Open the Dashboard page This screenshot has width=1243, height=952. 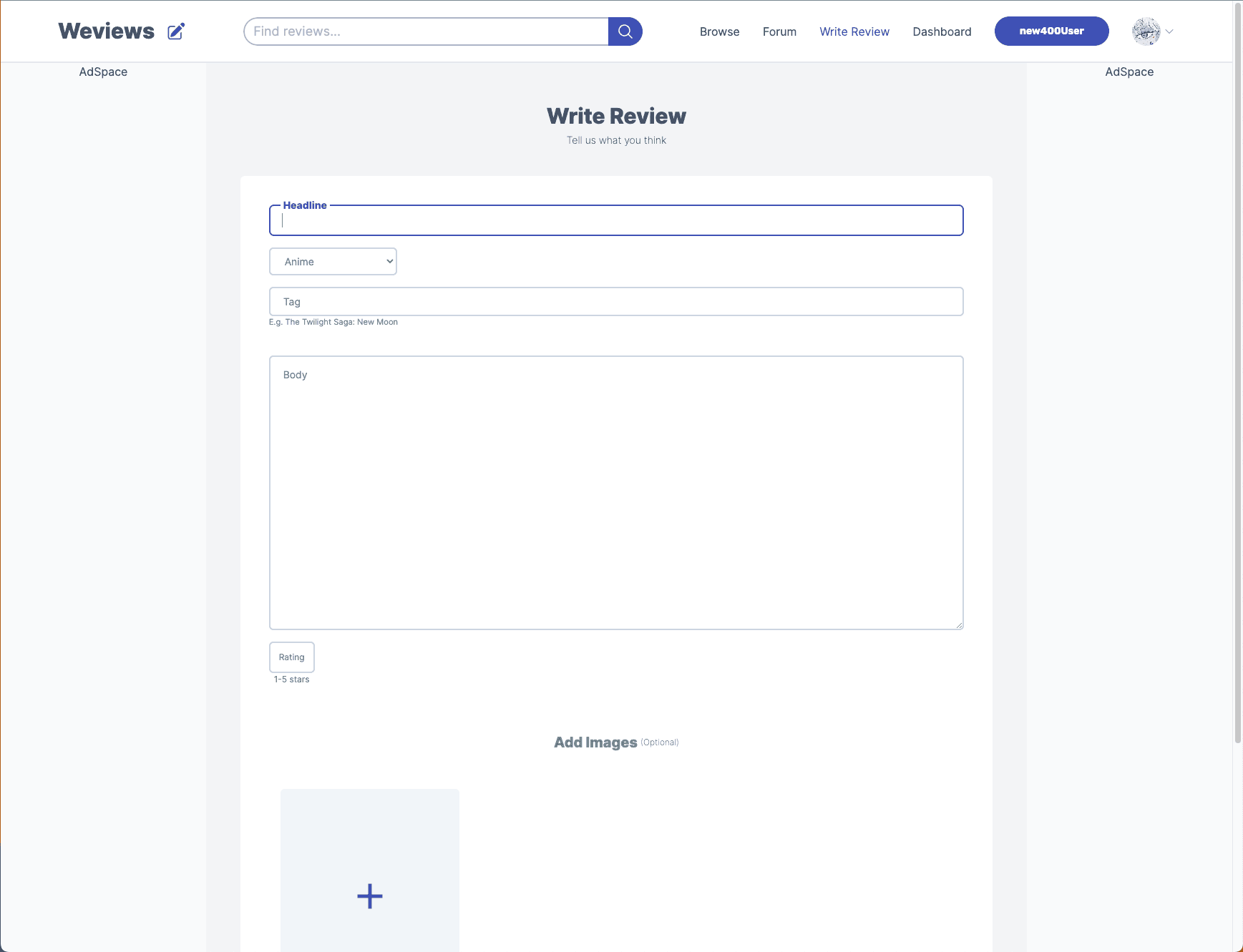(942, 31)
